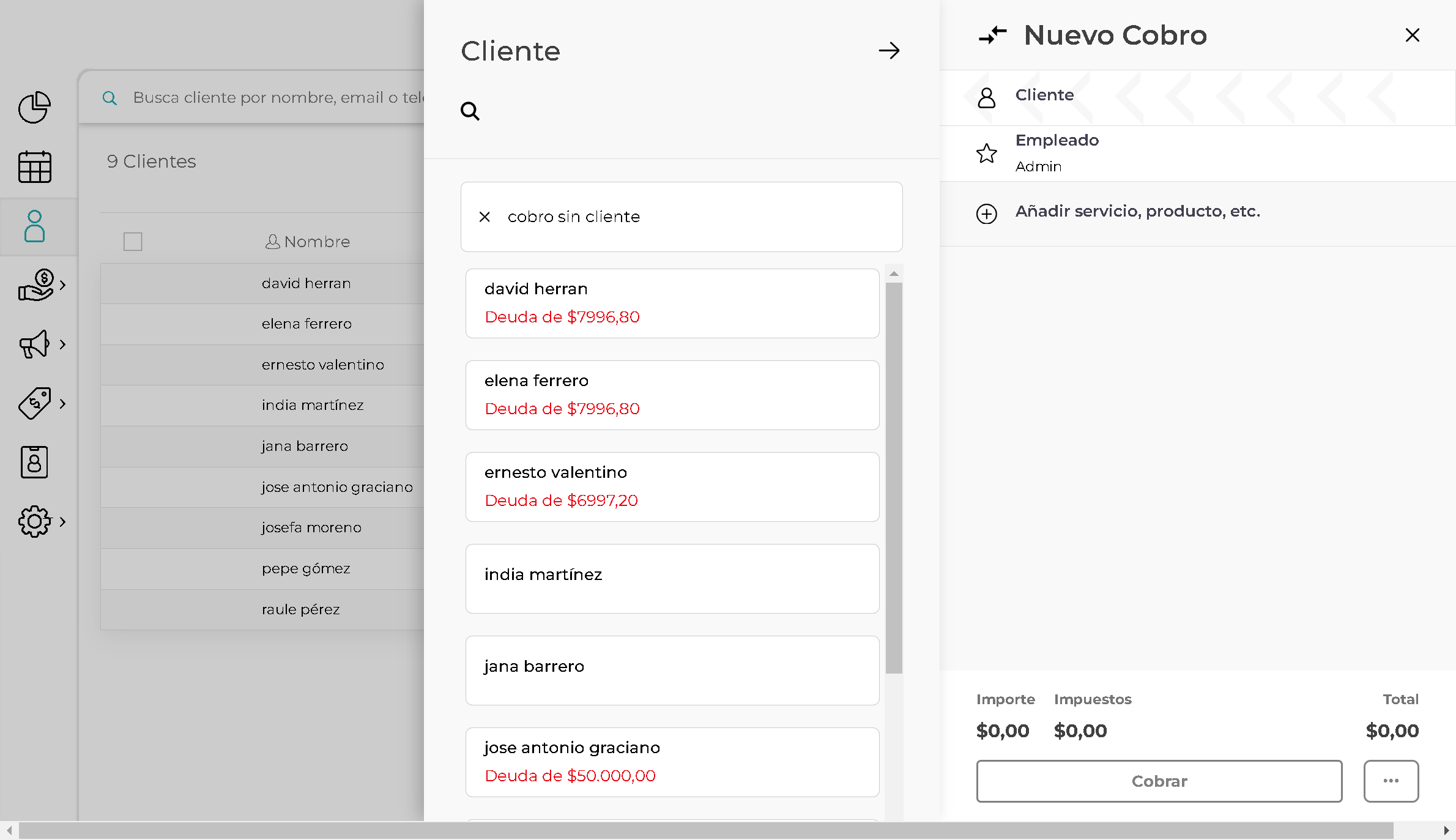Screen dimensions: 1456x840
Task: Open the Empleado Admin row
Action: click(1197, 154)
